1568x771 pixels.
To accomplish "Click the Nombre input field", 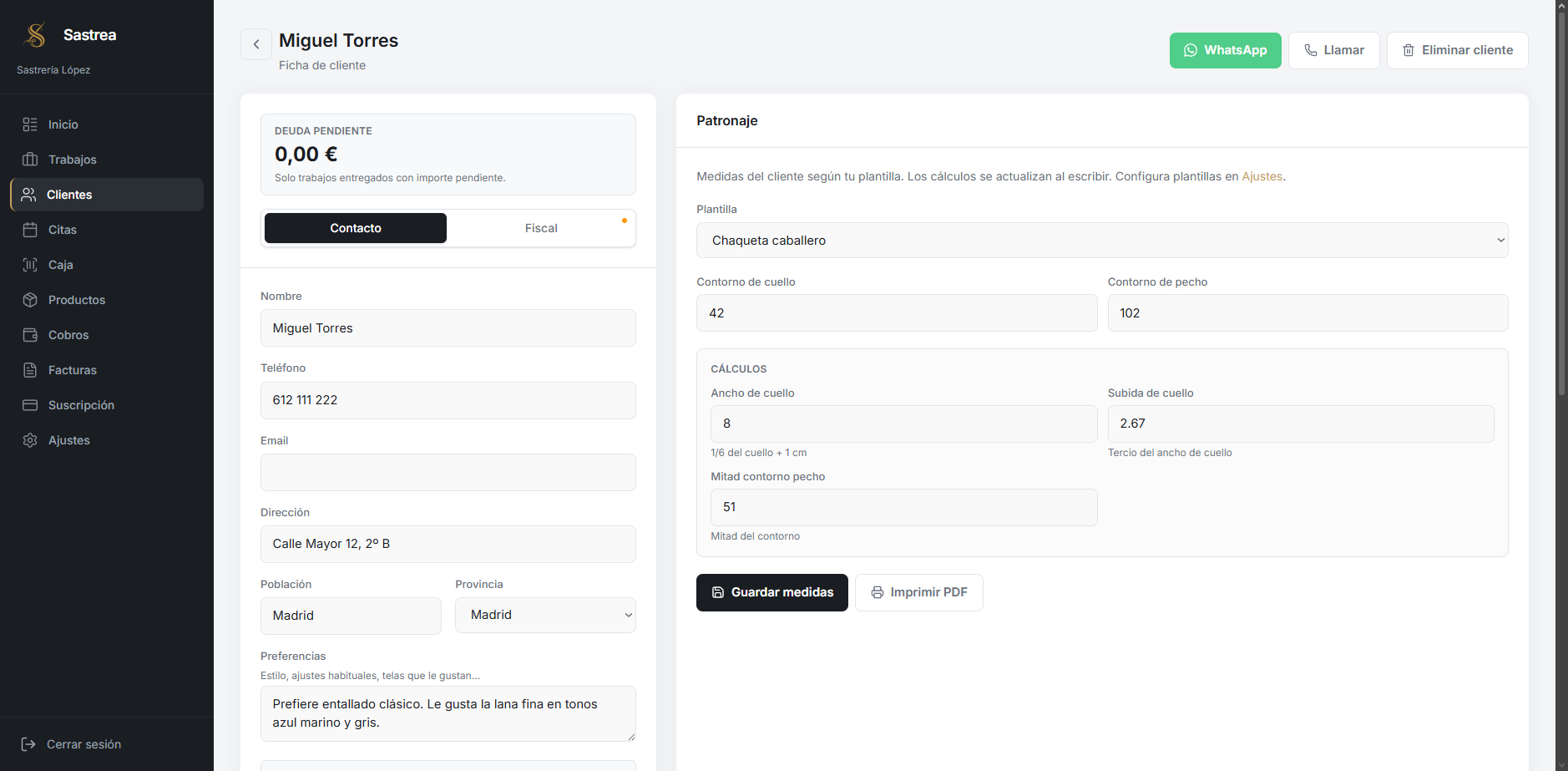I will [x=448, y=328].
